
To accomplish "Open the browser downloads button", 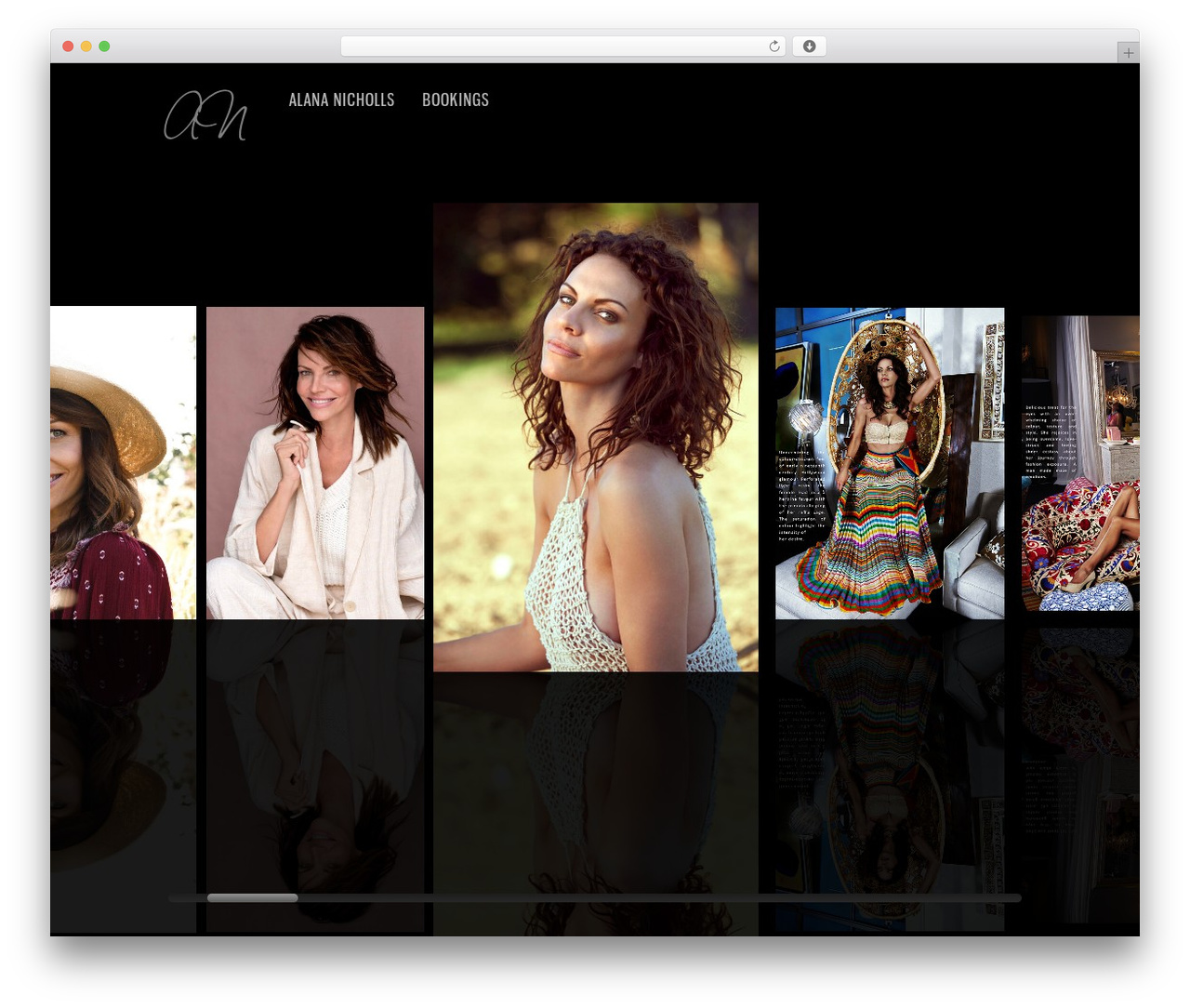I will 809,46.
